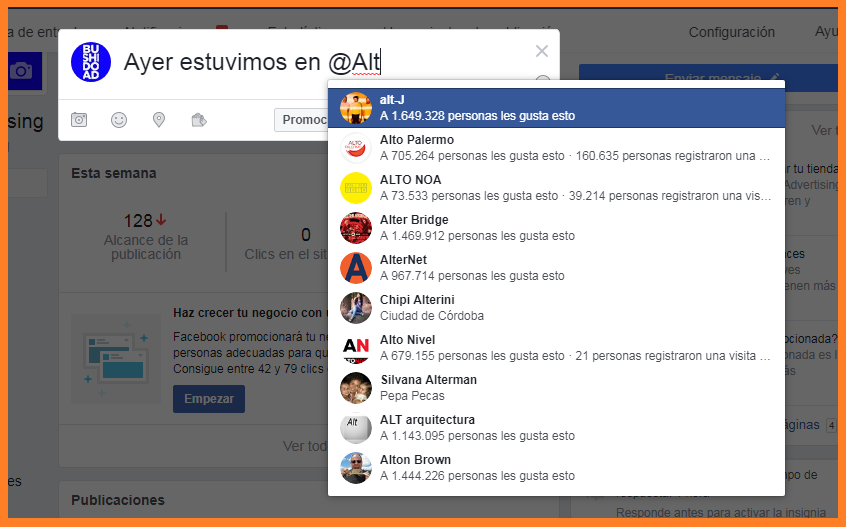846x527 pixels.
Task: Open the emoji feeling/activity icon
Action: click(x=119, y=119)
